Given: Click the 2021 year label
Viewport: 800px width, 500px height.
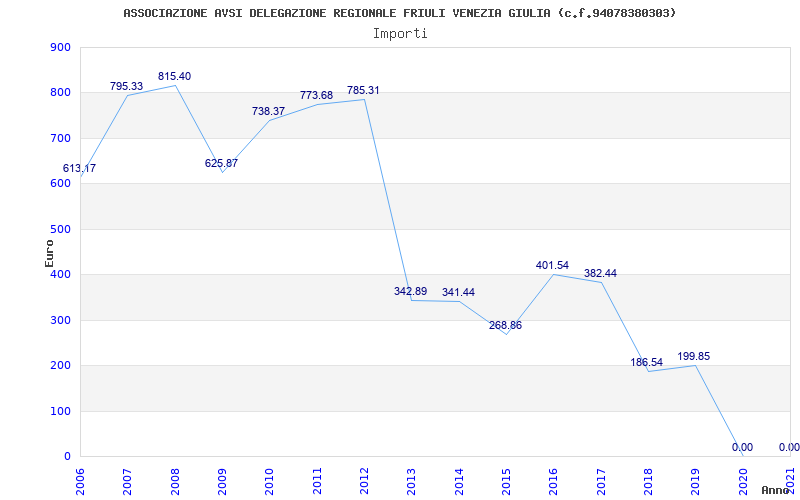Looking at the screenshot, I should [790, 480].
